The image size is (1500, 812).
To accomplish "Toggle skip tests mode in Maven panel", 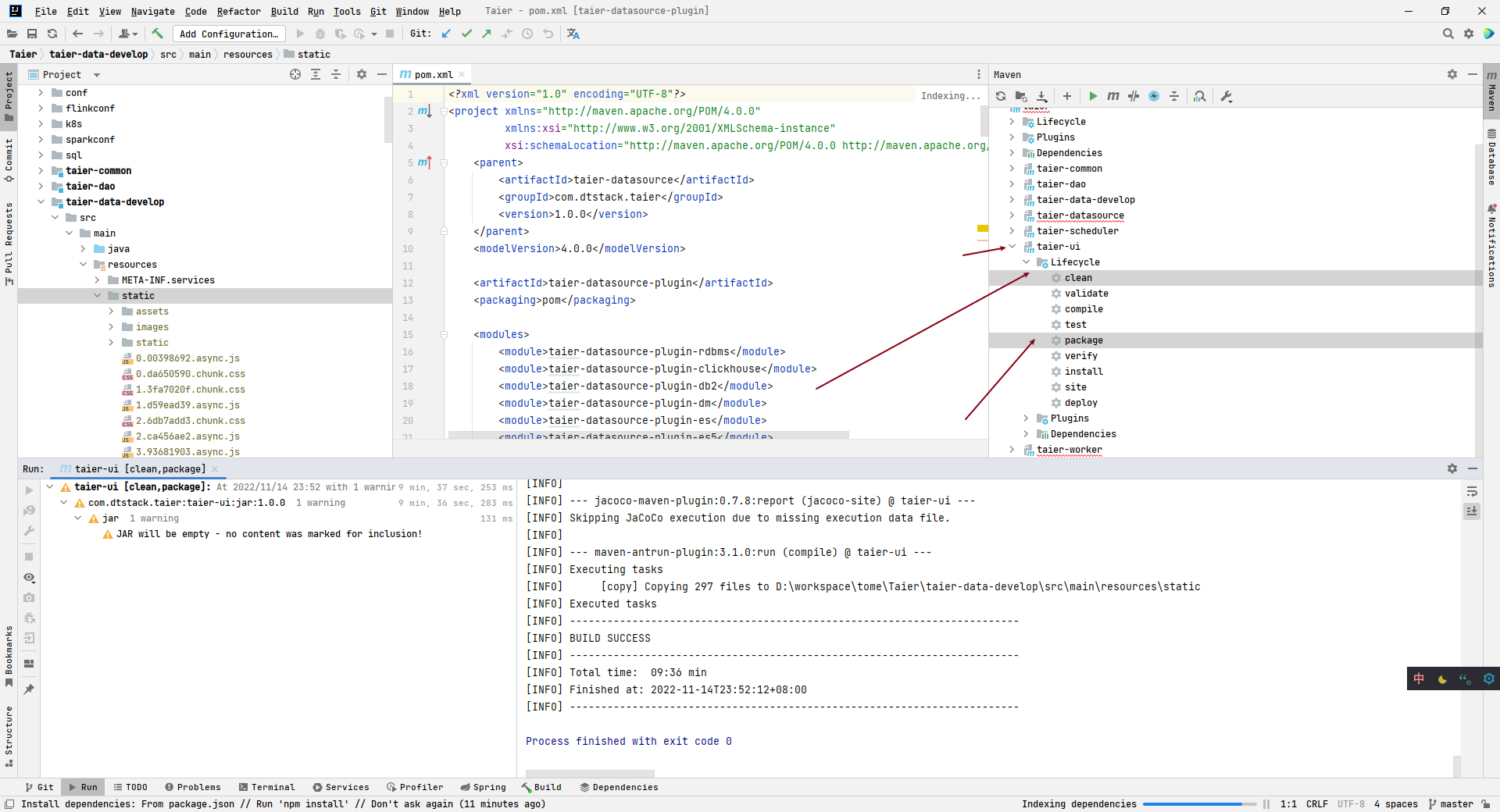I will coord(1134,96).
